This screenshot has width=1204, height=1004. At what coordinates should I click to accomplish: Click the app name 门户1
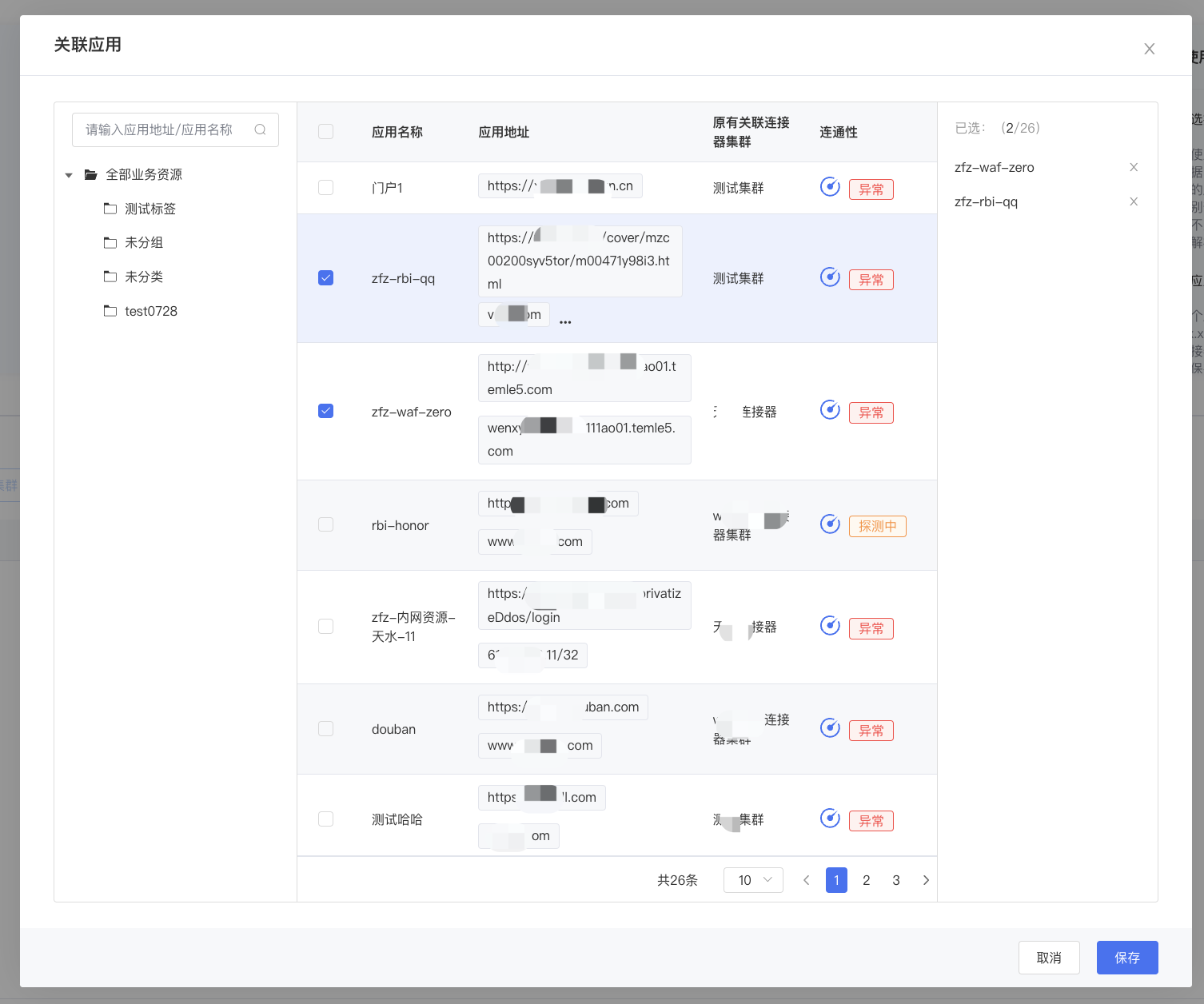pos(388,188)
